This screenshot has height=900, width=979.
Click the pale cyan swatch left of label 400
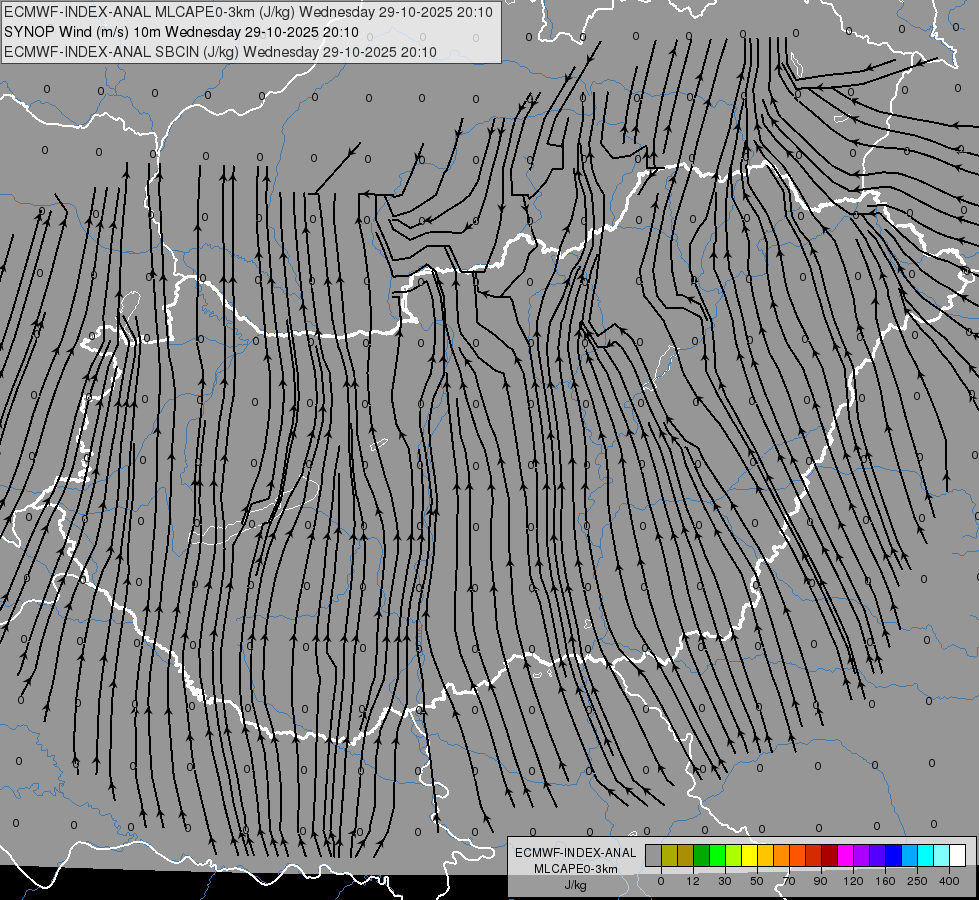[x=942, y=855]
